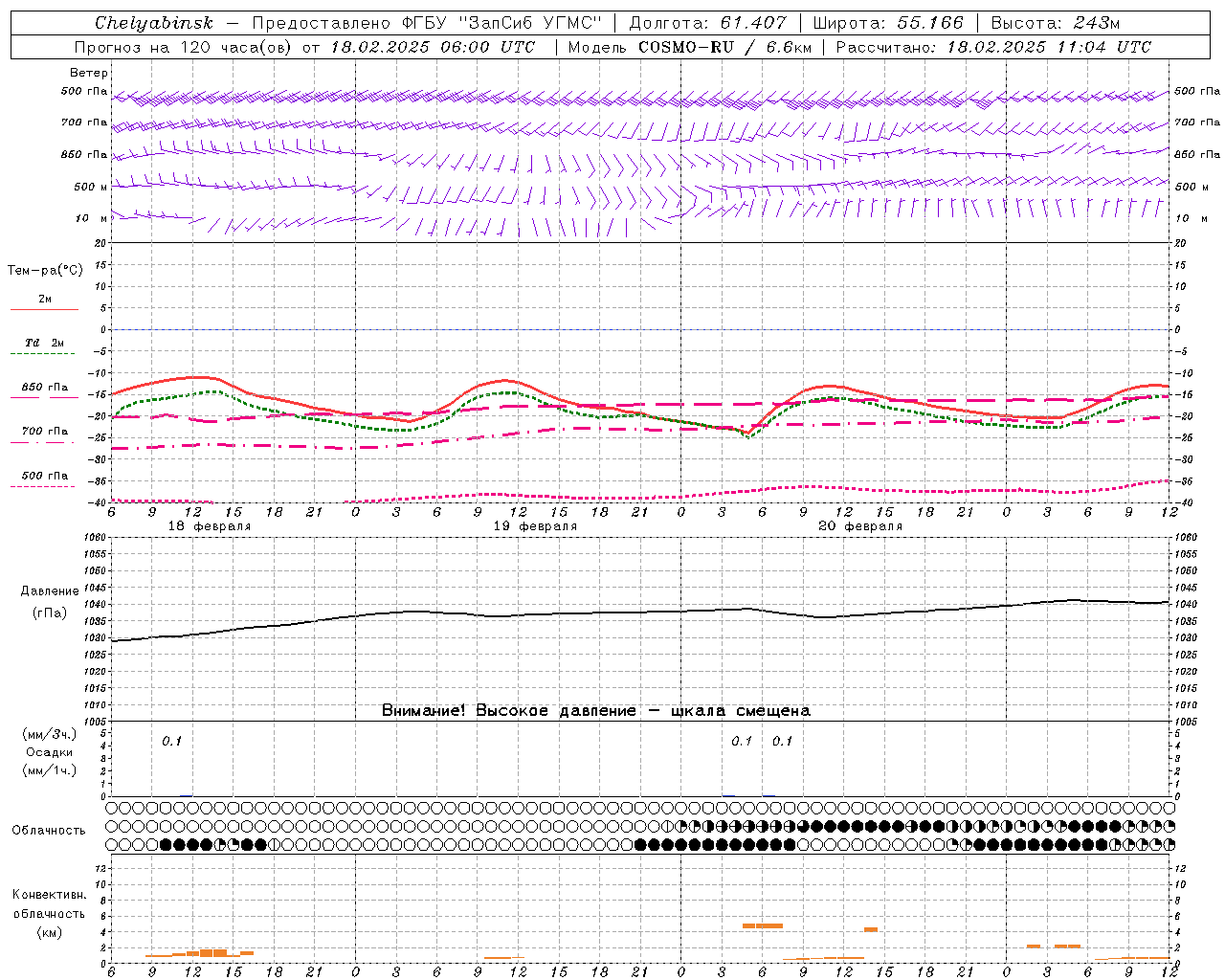Click the Тем-ра(°C) axis label
1225x980 pixels.
(45, 271)
